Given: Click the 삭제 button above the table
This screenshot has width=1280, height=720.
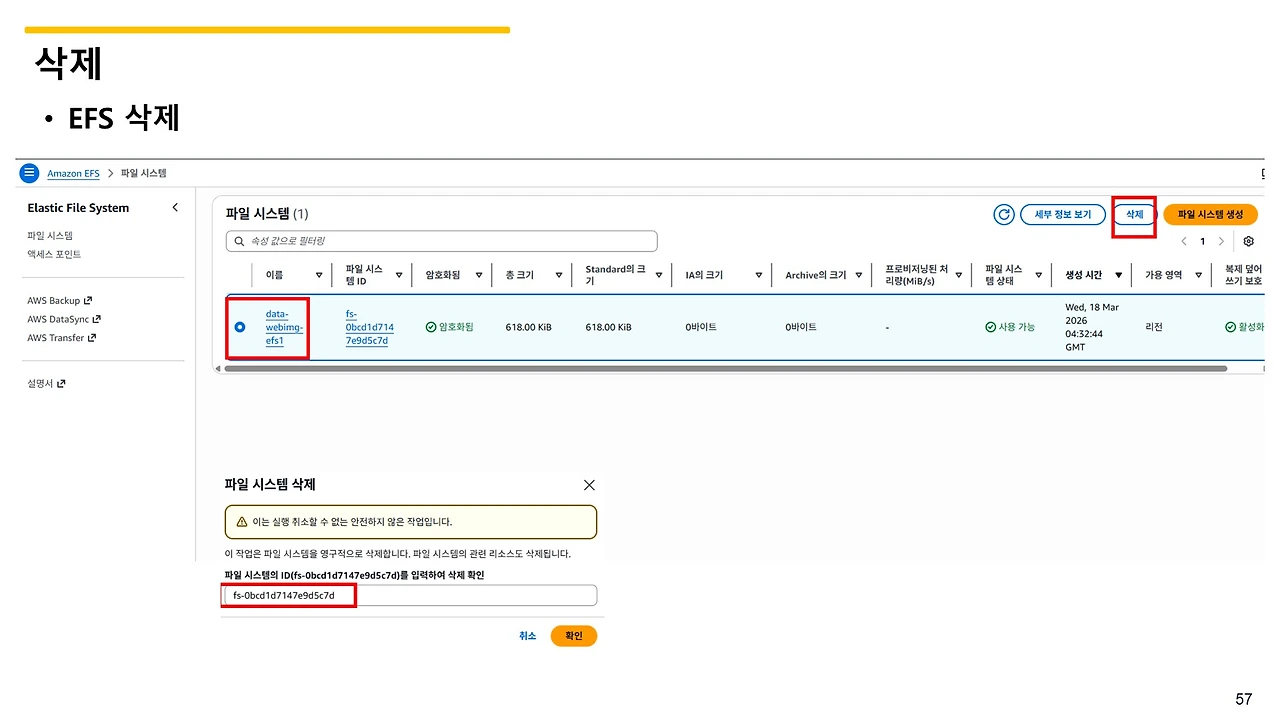Looking at the screenshot, I should coord(1134,214).
